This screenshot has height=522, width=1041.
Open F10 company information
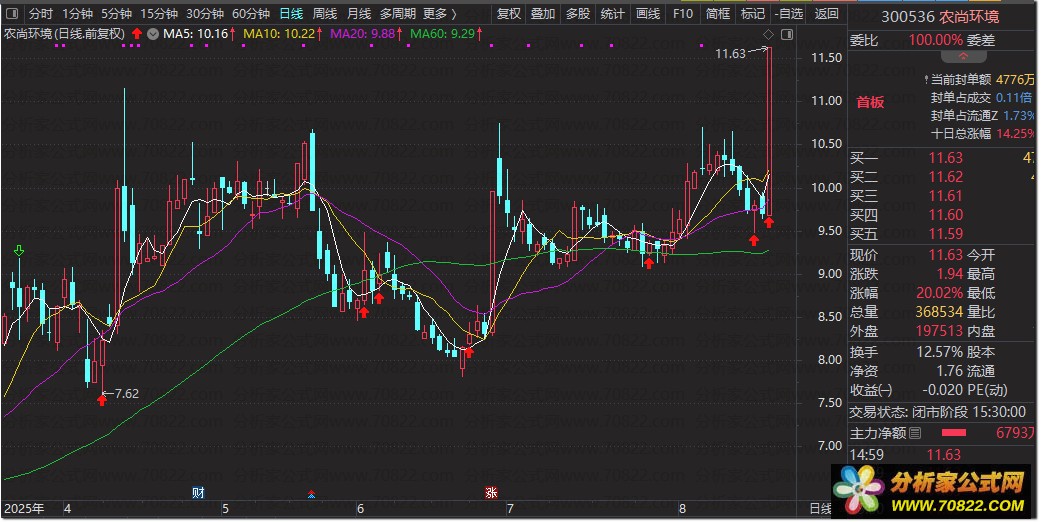click(x=682, y=13)
